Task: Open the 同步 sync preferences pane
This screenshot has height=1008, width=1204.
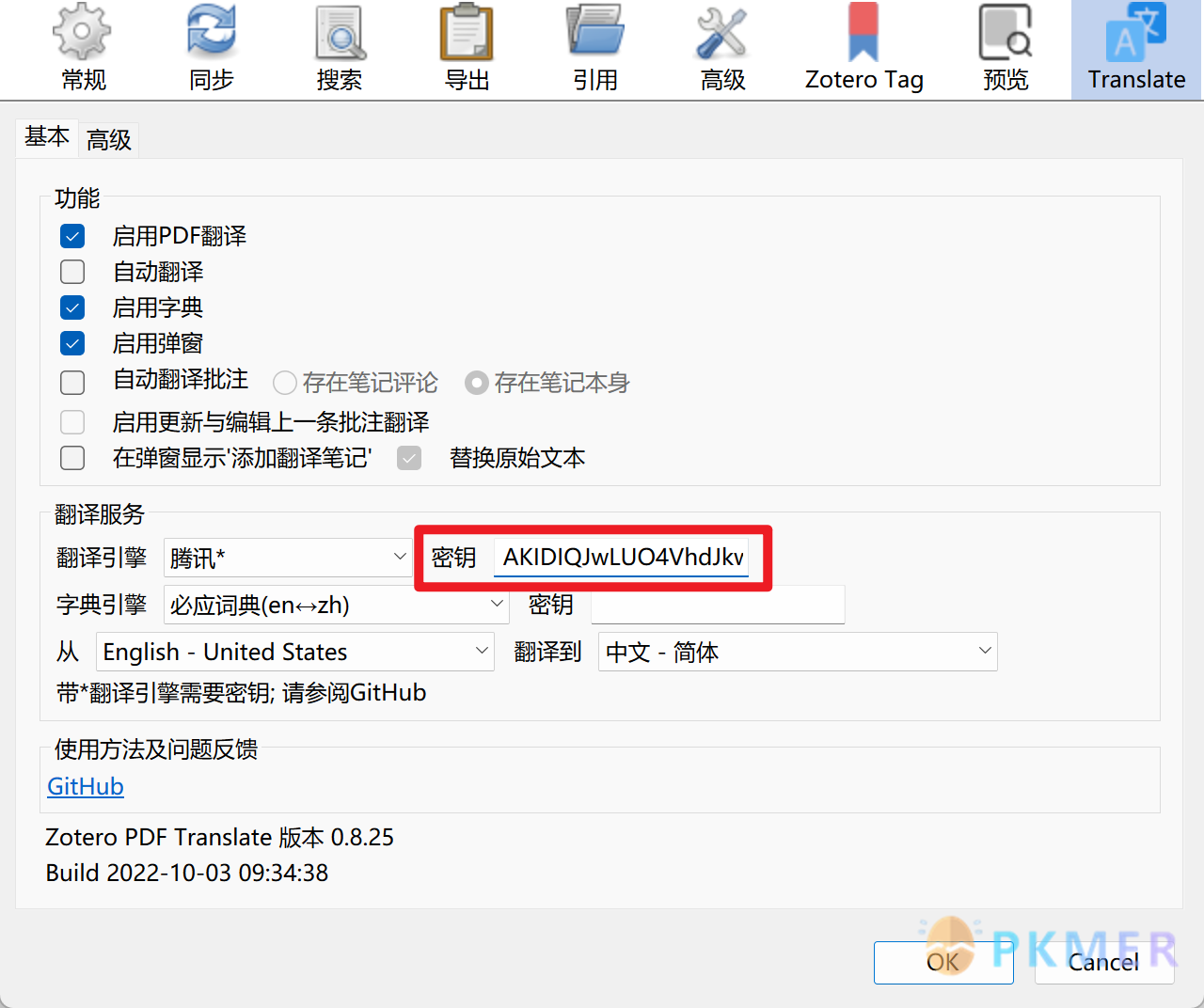Action: [212, 49]
